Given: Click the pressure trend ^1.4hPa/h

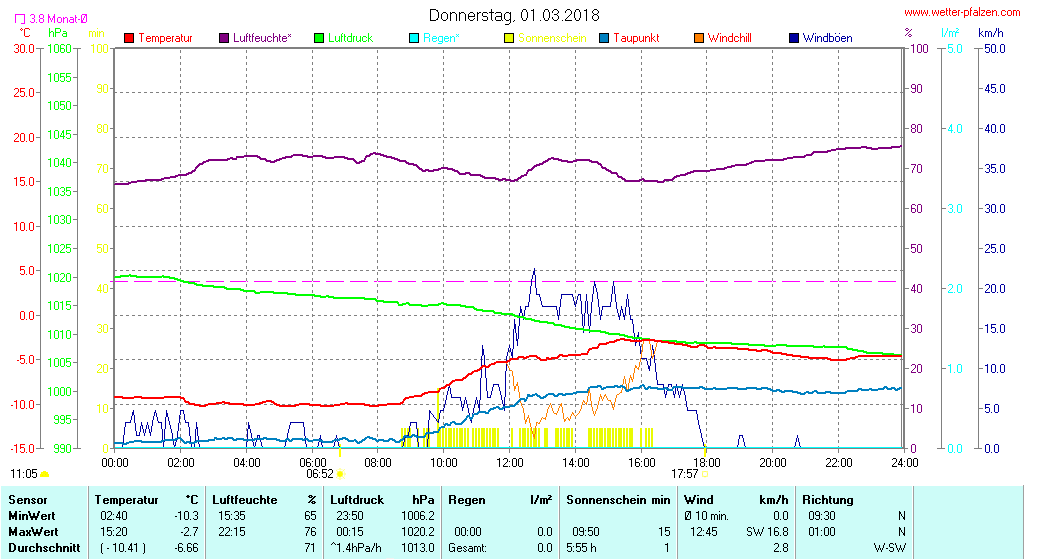Looking at the screenshot, I should tap(356, 548).
